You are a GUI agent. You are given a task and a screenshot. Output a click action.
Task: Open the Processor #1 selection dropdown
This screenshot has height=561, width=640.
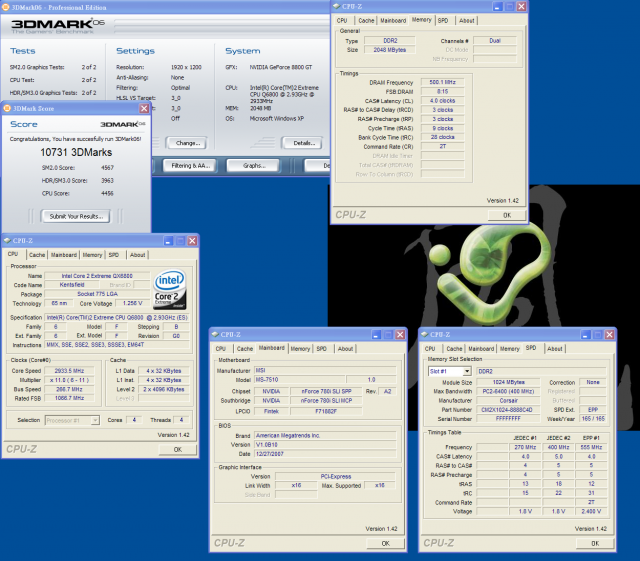[x=95, y=420]
